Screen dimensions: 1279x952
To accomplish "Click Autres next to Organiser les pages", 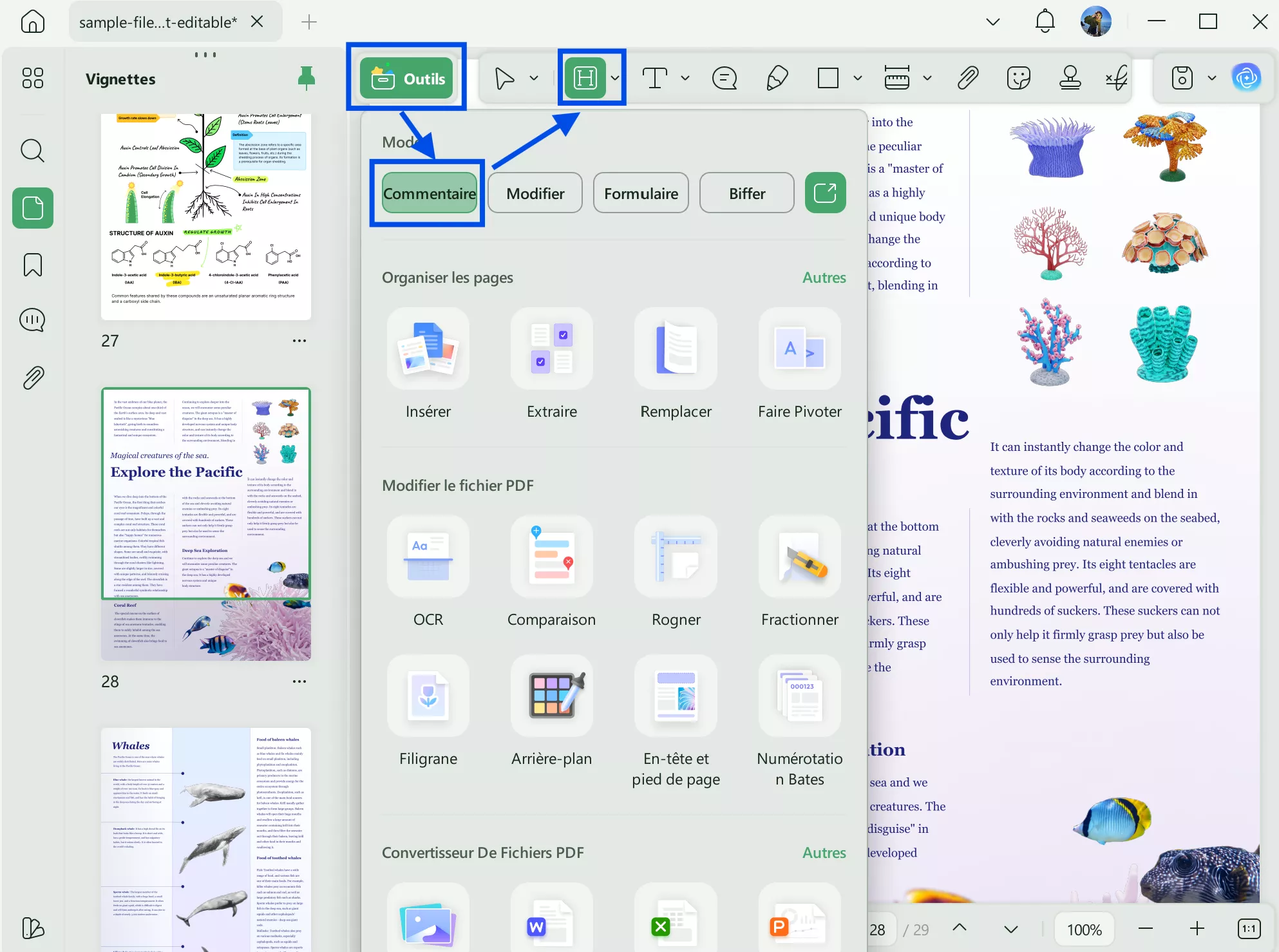I will pyautogui.click(x=824, y=278).
